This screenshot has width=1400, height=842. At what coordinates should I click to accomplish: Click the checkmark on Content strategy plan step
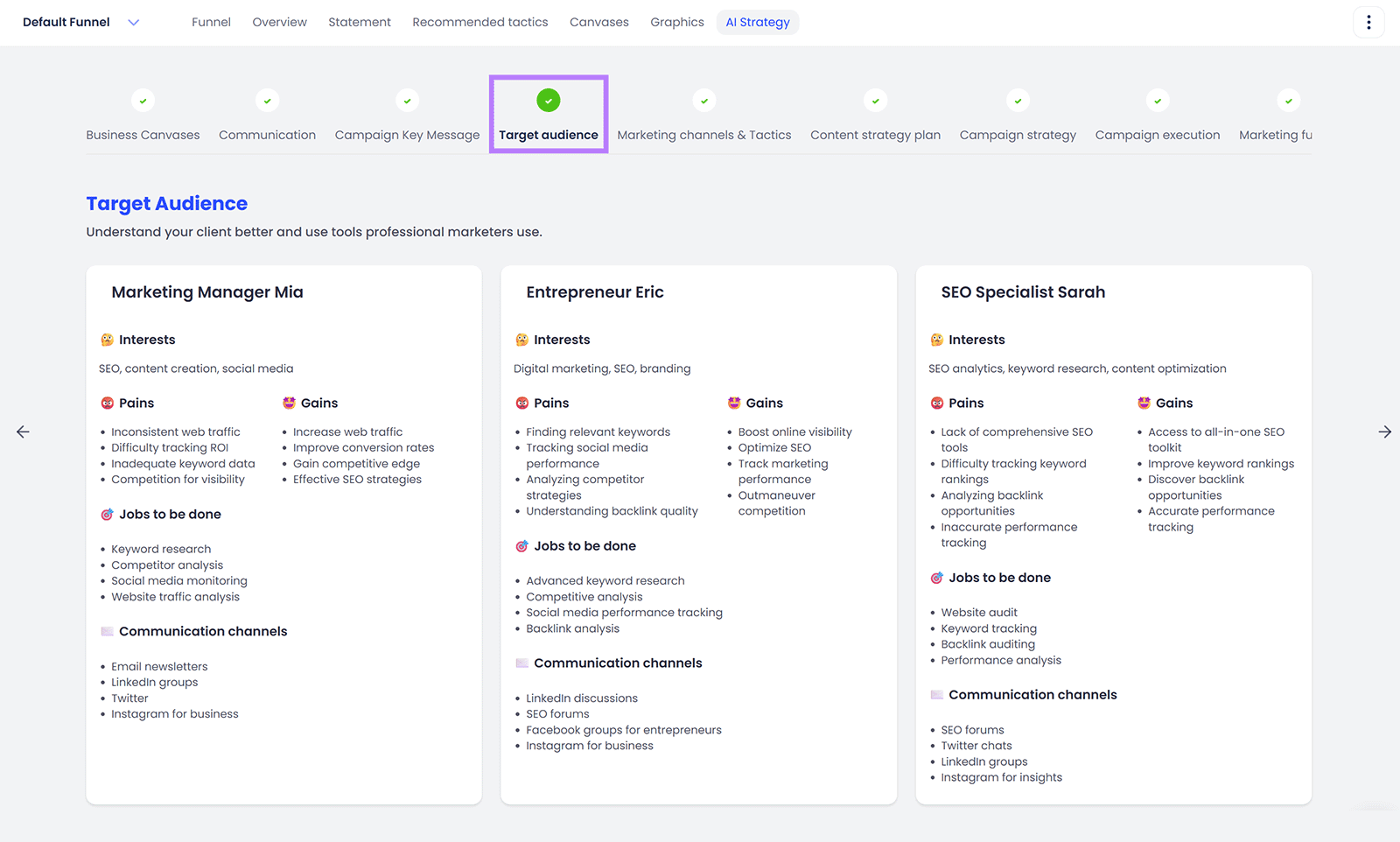click(875, 100)
